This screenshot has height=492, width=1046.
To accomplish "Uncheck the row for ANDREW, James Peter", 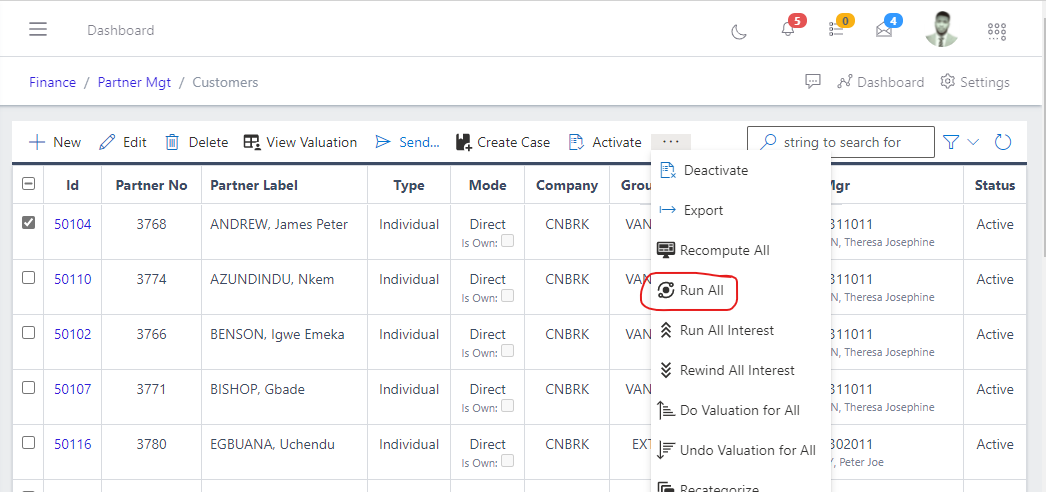I will pyautogui.click(x=28, y=223).
